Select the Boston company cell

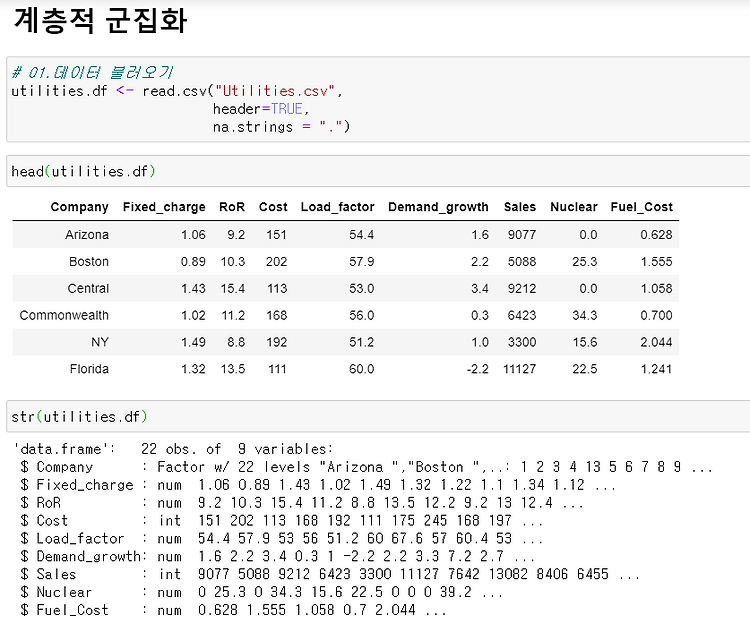(x=89, y=261)
